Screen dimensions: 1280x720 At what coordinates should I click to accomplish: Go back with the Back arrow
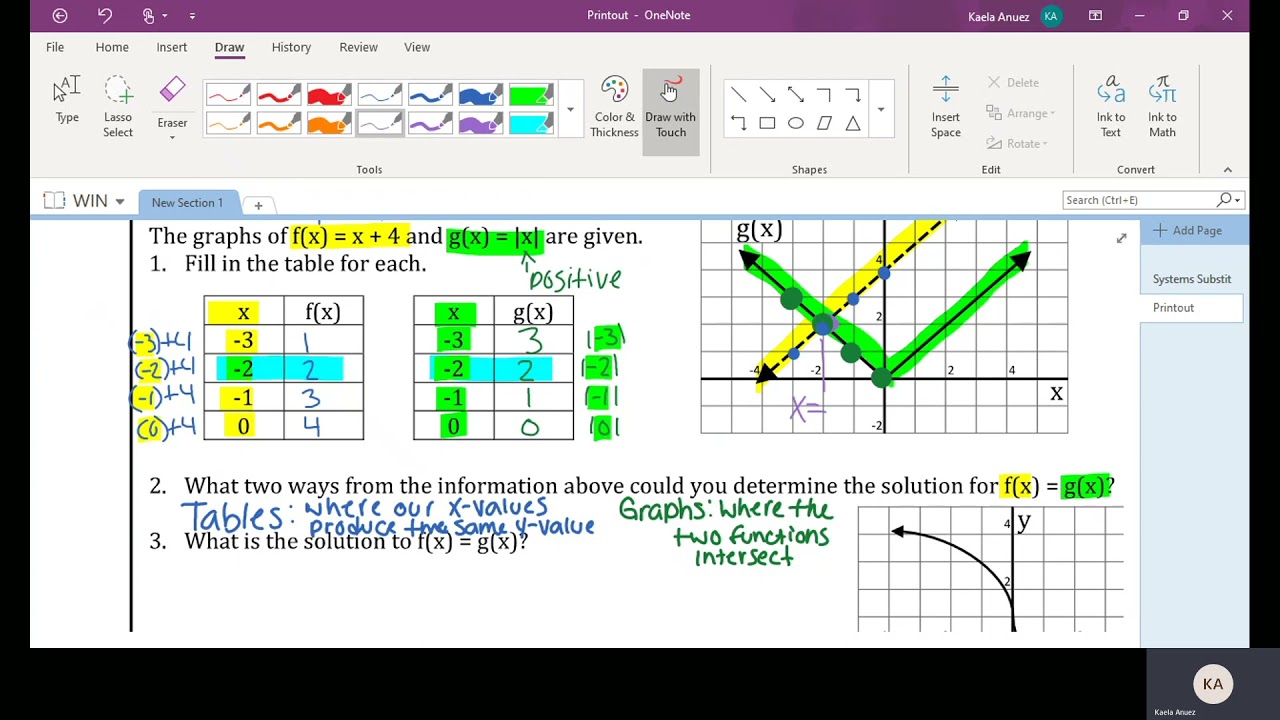pyautogui.click(x=60, y=15)
